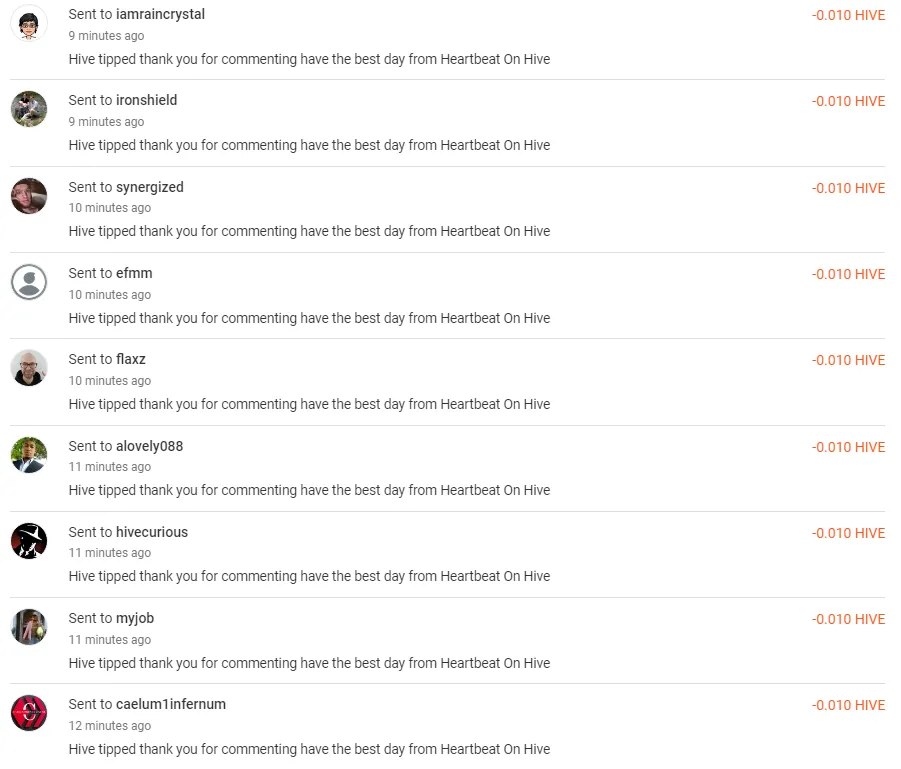Open flaxz's profile avatar
The height and width of the screenshot is (769, 901).
(29, 368)
